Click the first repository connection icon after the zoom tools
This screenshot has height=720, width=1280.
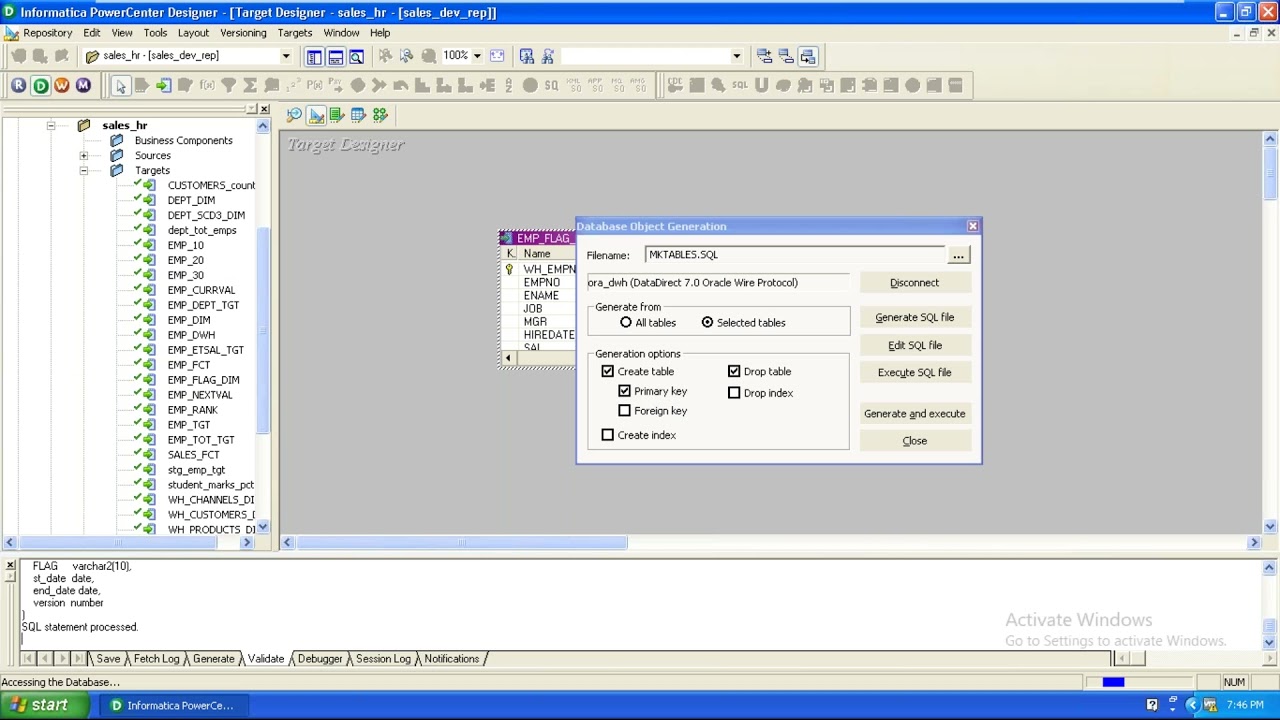tap(527, 56)
